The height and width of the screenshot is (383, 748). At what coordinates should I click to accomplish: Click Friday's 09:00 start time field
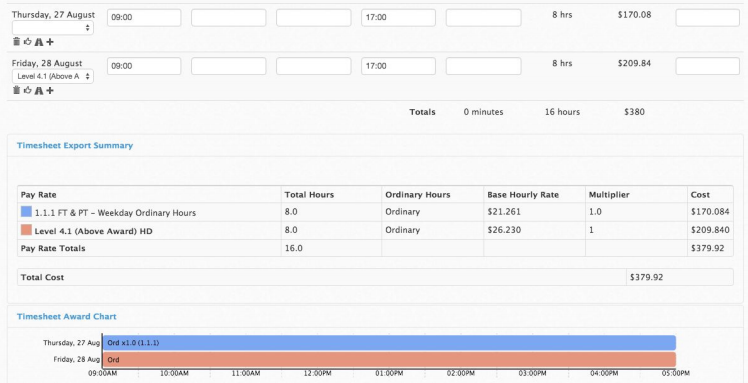coord(144,66)
